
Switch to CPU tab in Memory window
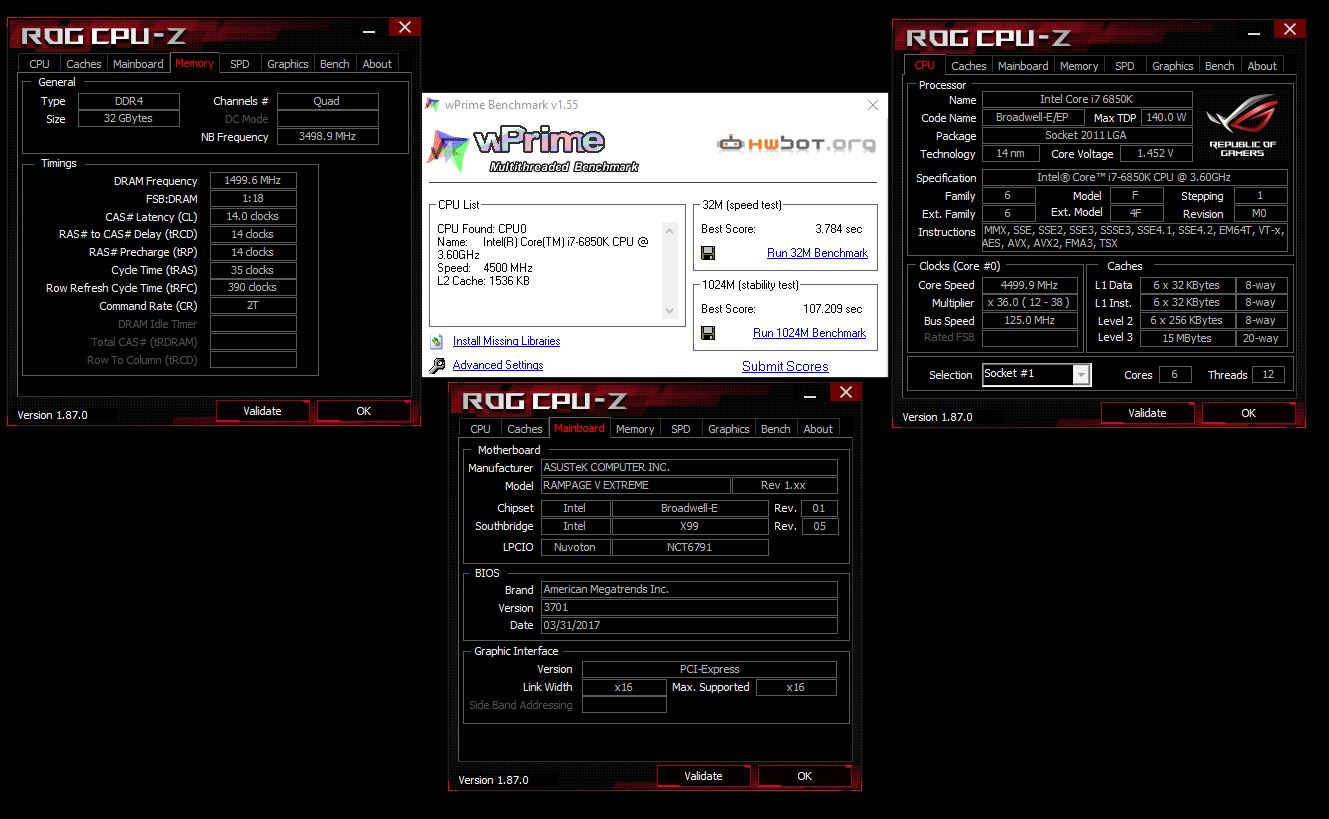pos(39,64)
